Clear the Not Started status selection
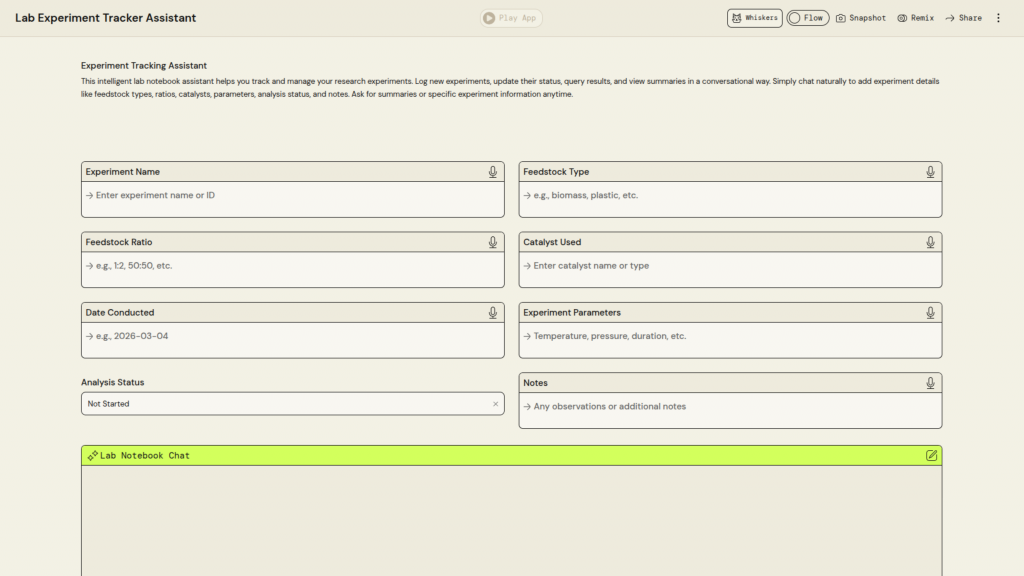1024x576 pixels. coord(495,404)
